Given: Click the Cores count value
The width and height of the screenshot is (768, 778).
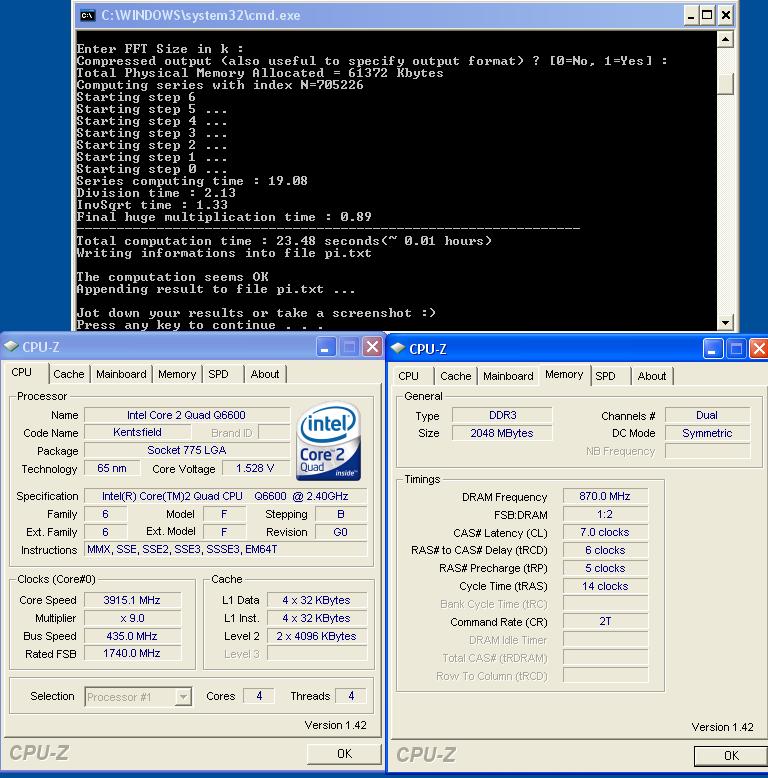Looking at the screenshot, I should coord(259,696).
